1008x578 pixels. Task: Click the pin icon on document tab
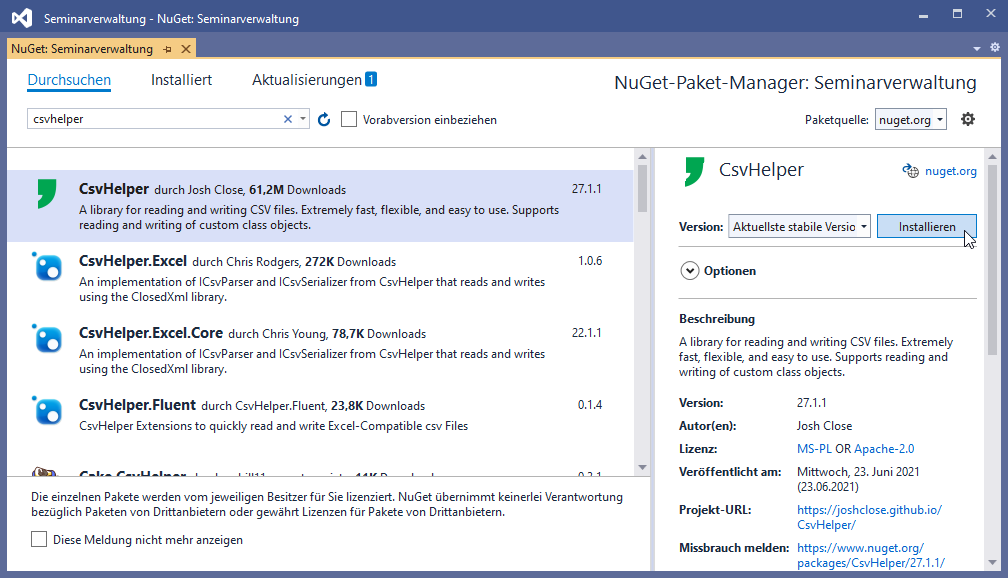tap(167, 49)
